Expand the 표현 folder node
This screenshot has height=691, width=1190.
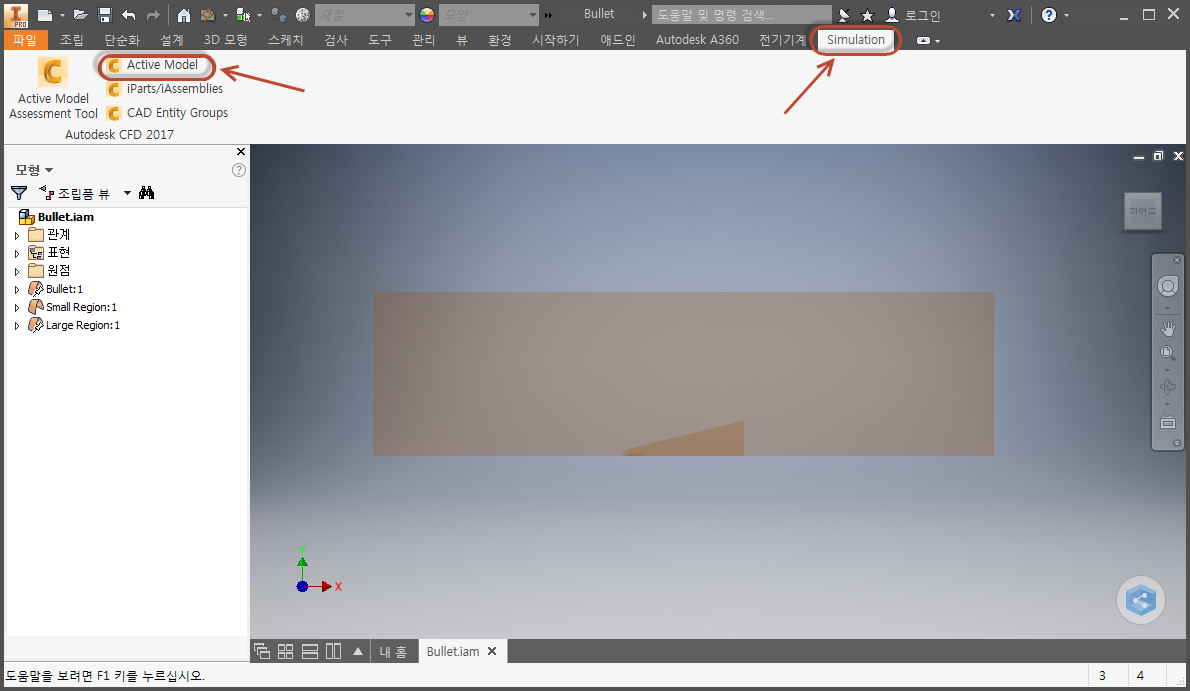[x=17, y=254]
